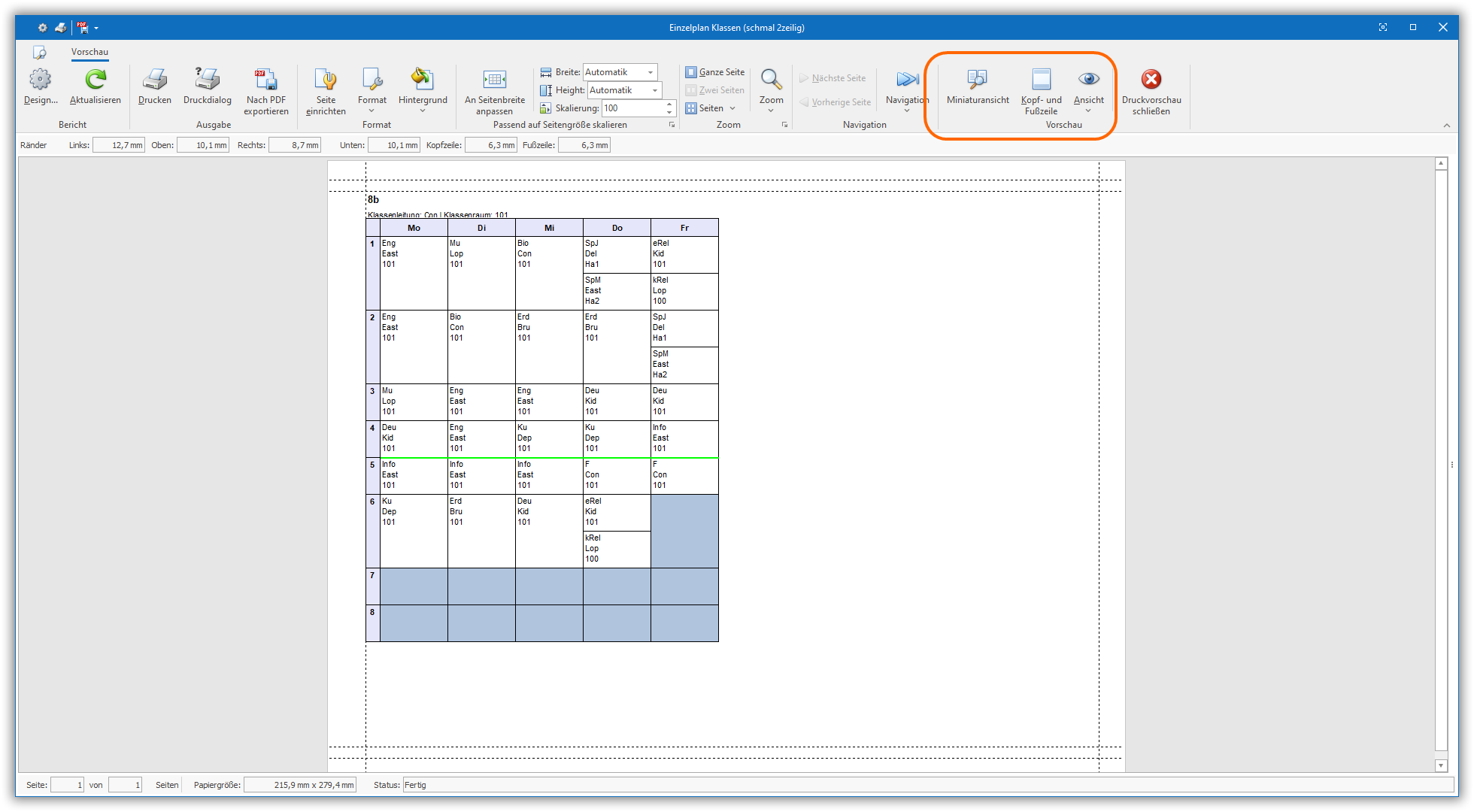Increase Skalierung value with up stepper
This screenshot has height=812, width=1474.
669,105
